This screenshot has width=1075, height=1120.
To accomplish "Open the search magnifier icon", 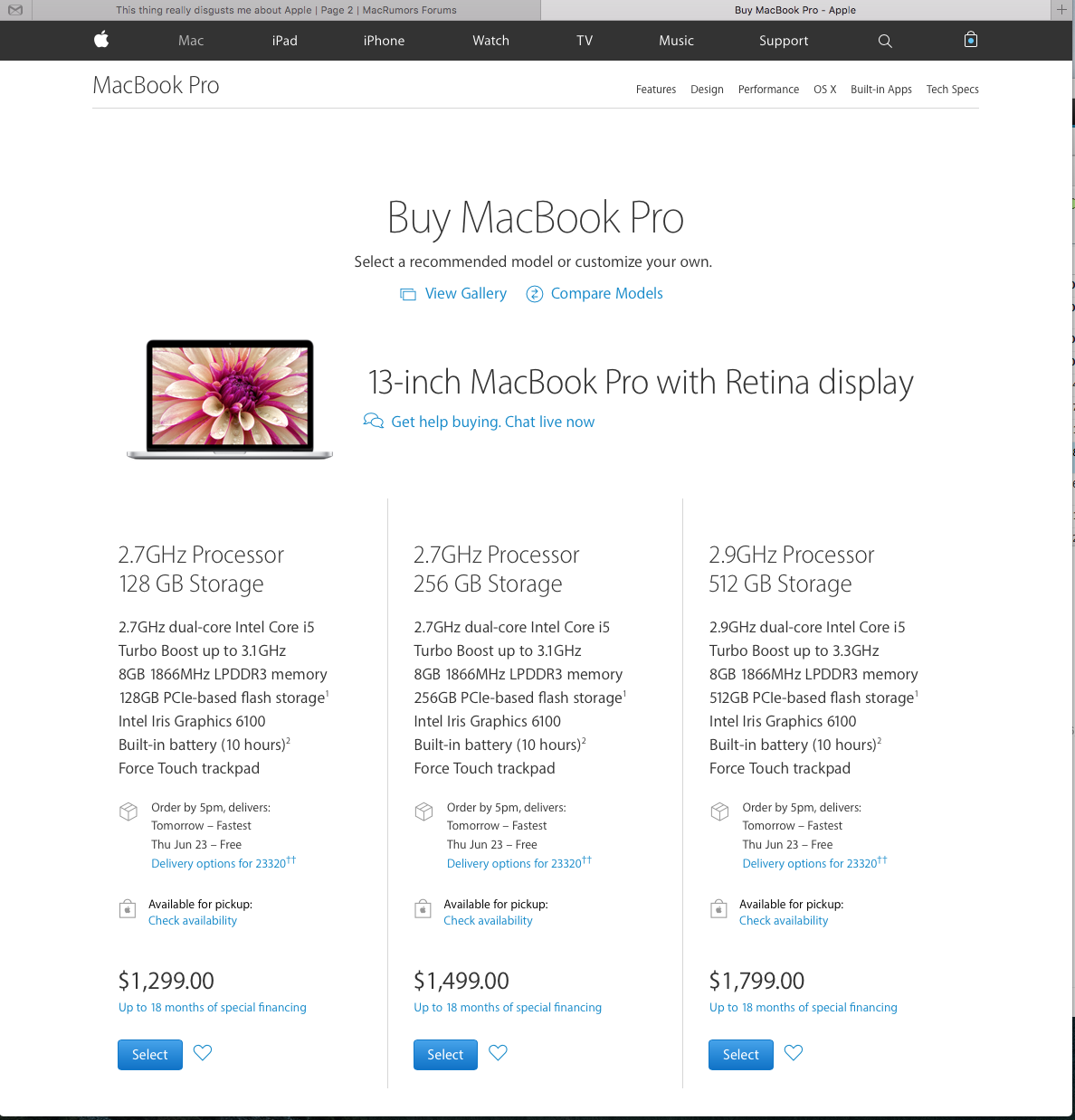I will 885,41.
